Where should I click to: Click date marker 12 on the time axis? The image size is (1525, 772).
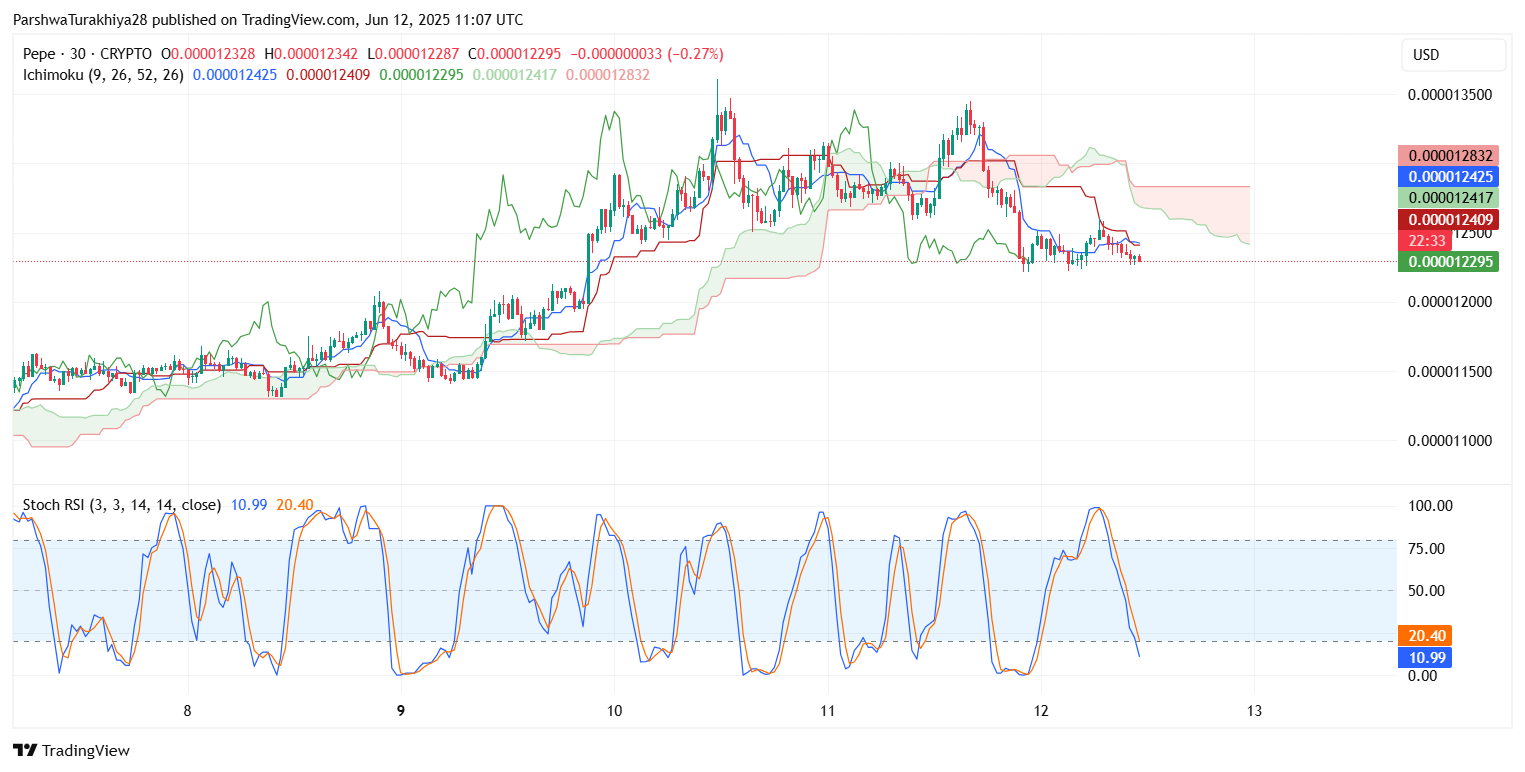(x=1041, y=711)
